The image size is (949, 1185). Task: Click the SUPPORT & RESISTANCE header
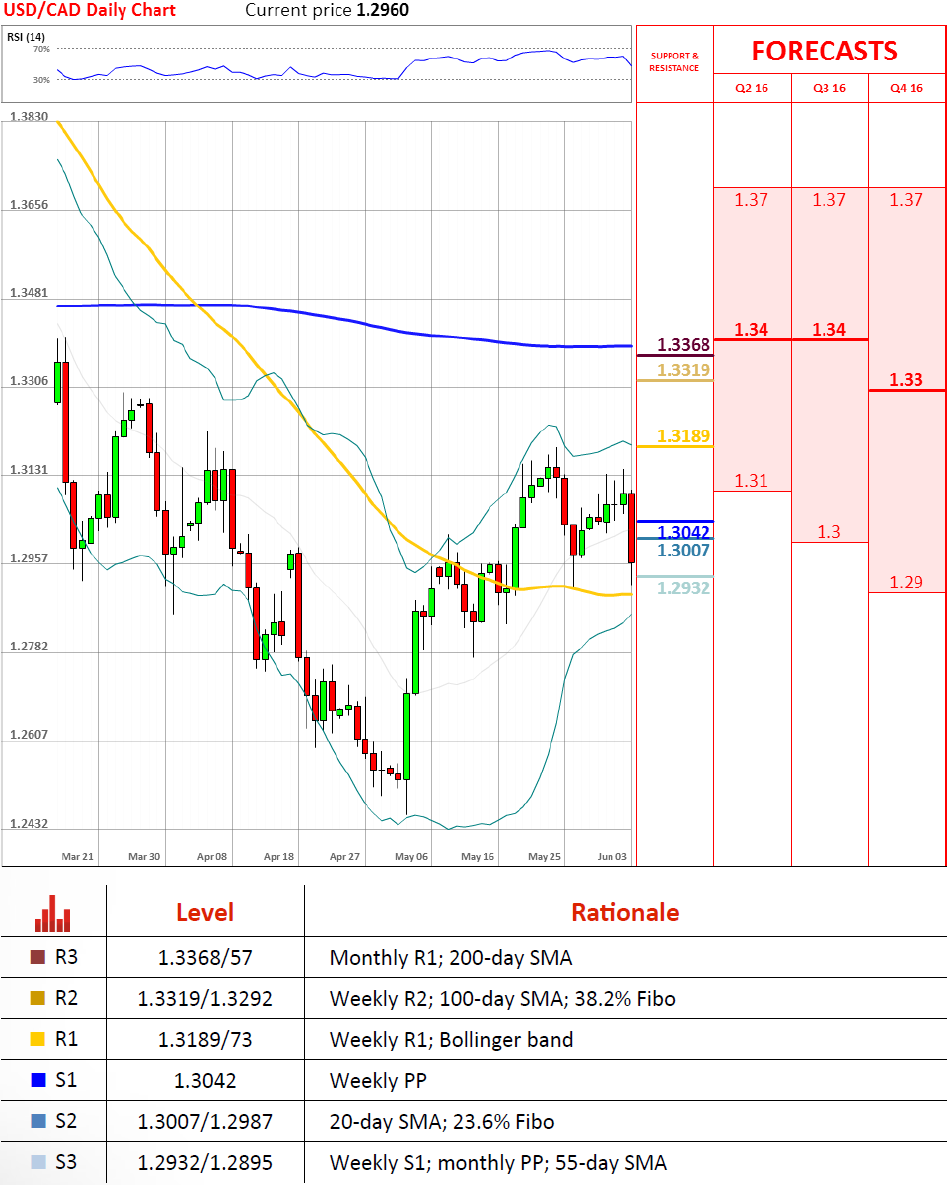pyautogui.click(x=675, y=61)
